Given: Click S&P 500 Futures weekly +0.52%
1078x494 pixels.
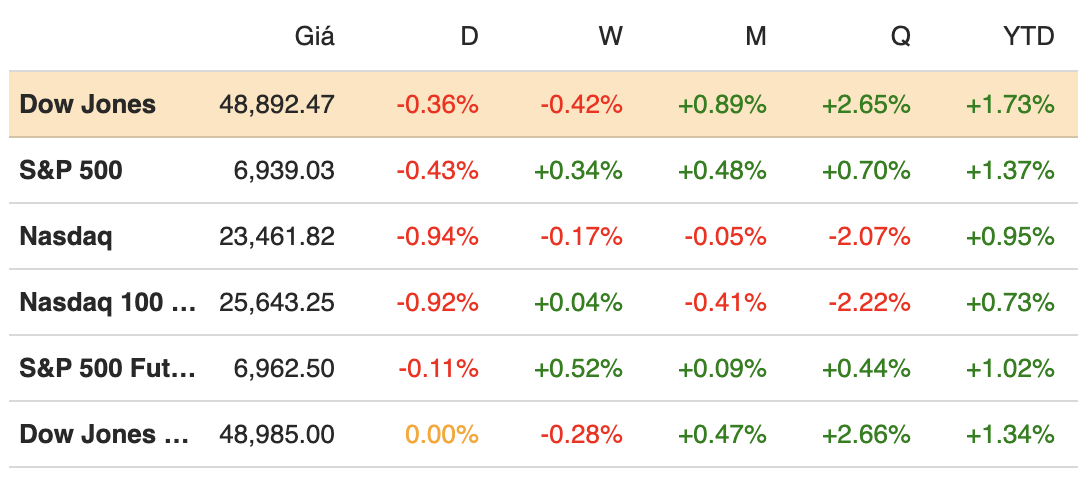Looking at the screenshot, I should [x=578, y=368].
